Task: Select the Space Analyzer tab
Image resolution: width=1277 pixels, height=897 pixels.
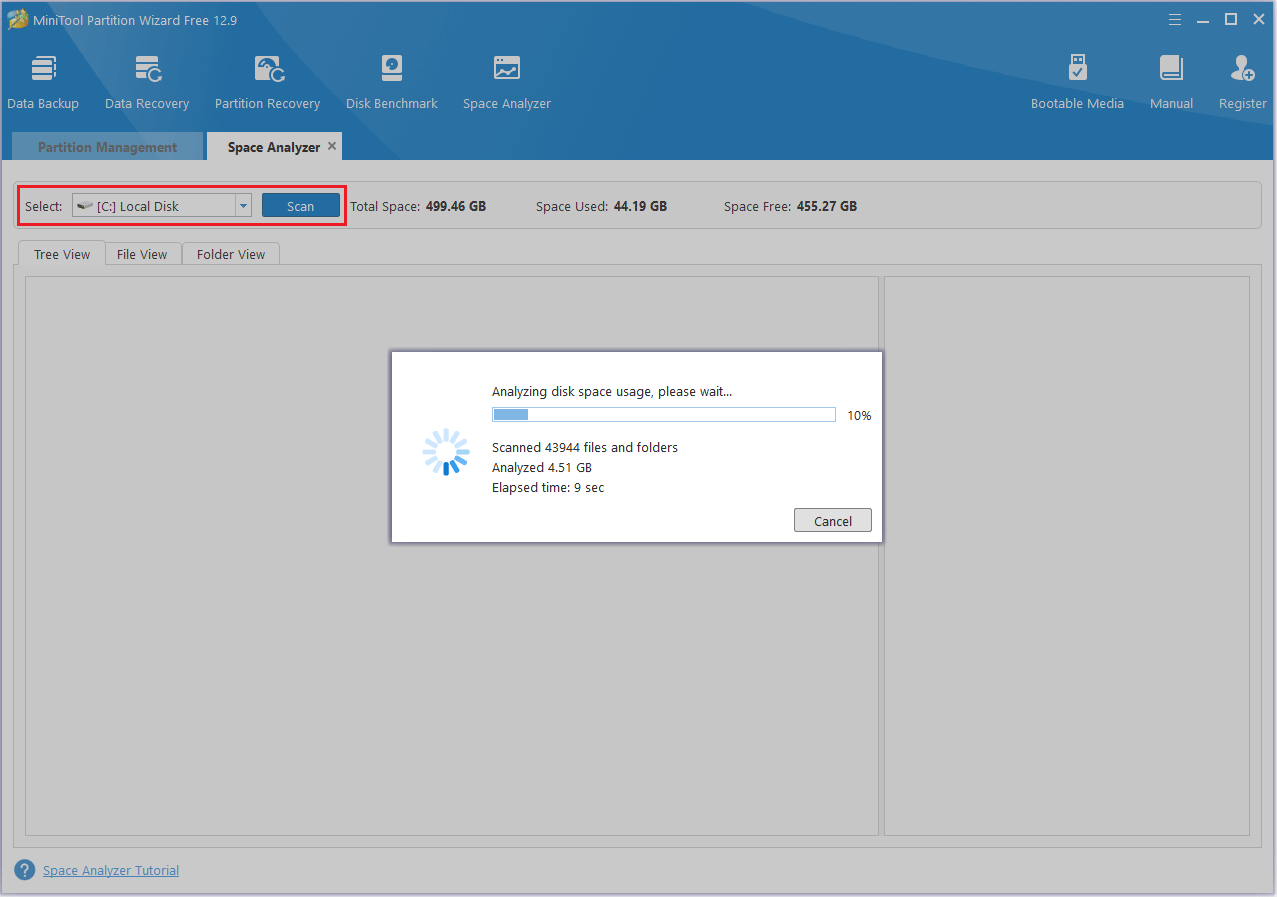Action: click(x=273, y=147)
